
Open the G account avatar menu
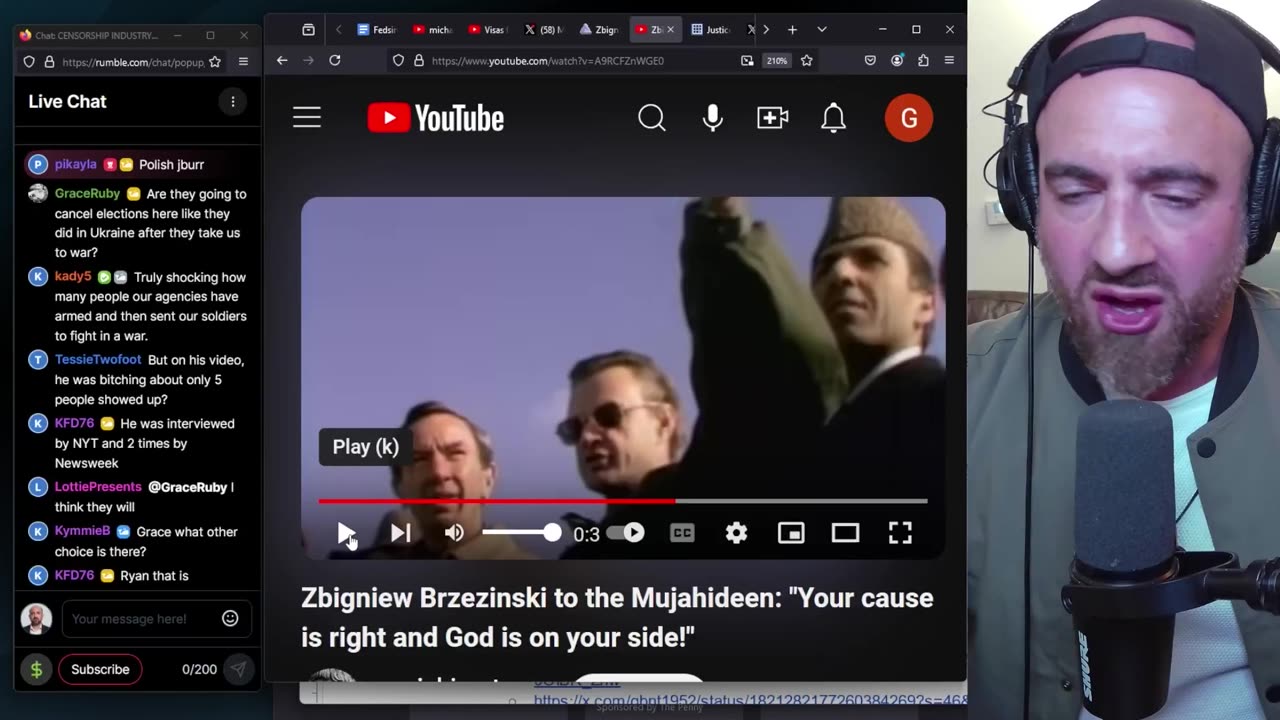point(909,118)
